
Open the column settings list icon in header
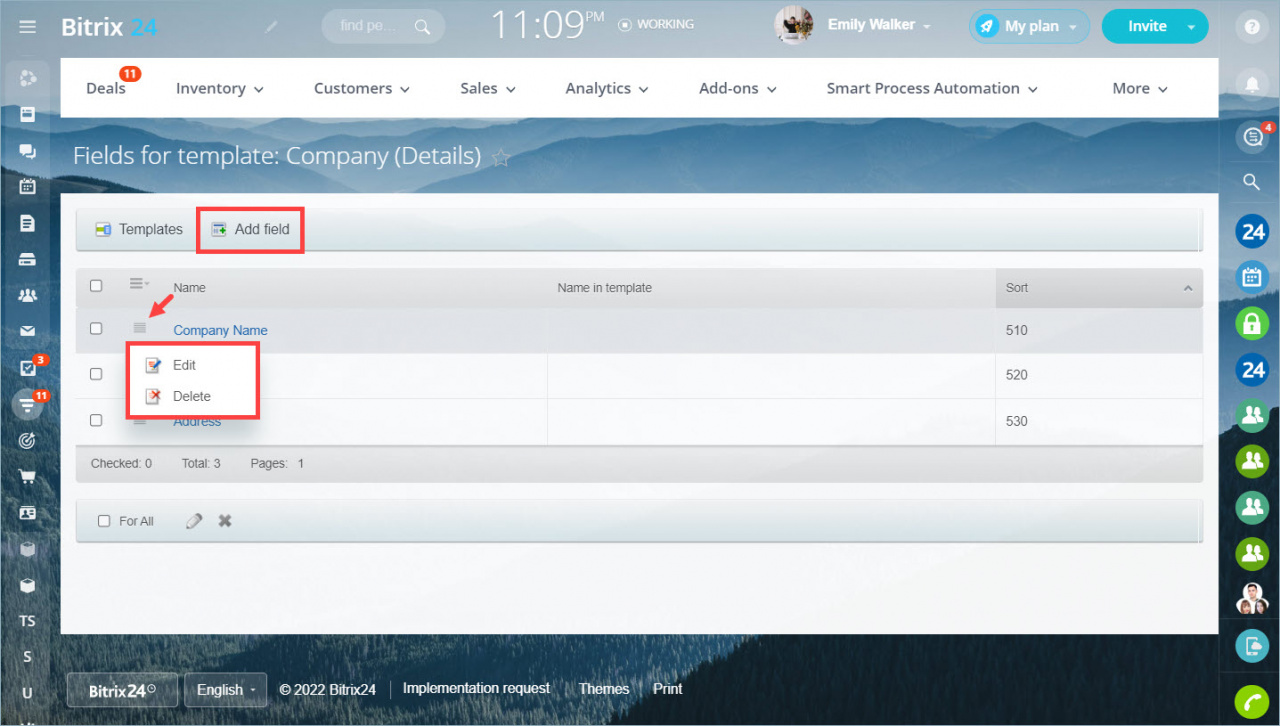(x=140, y=285)
